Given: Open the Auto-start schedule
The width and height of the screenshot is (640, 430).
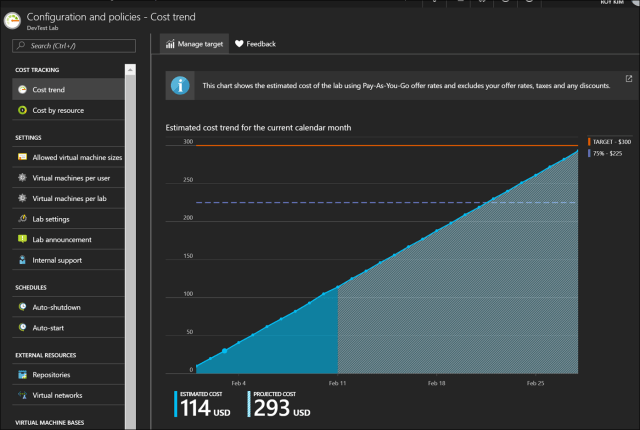Looking at the screenshot, I should 56,327.
